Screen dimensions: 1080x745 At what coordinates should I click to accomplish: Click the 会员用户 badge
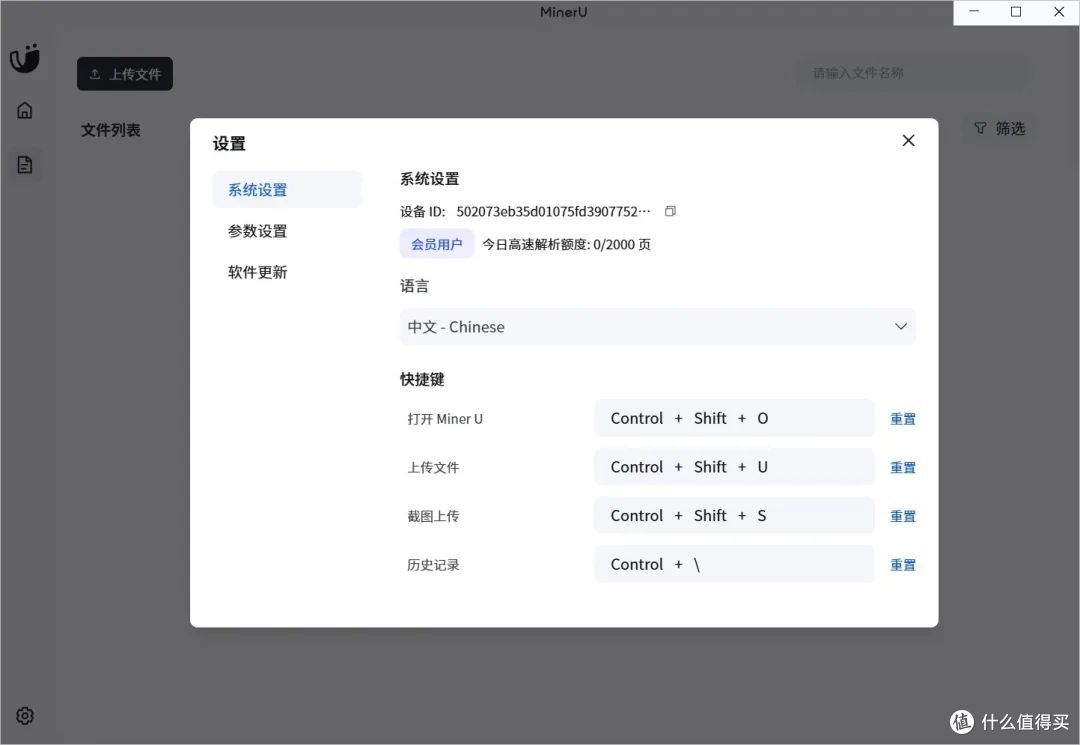point(437,244)
